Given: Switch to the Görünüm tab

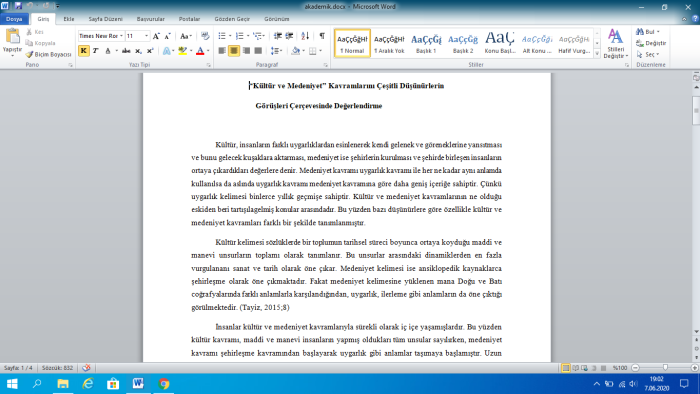Looking at the screenshot, I should click(x=277, y=19).
